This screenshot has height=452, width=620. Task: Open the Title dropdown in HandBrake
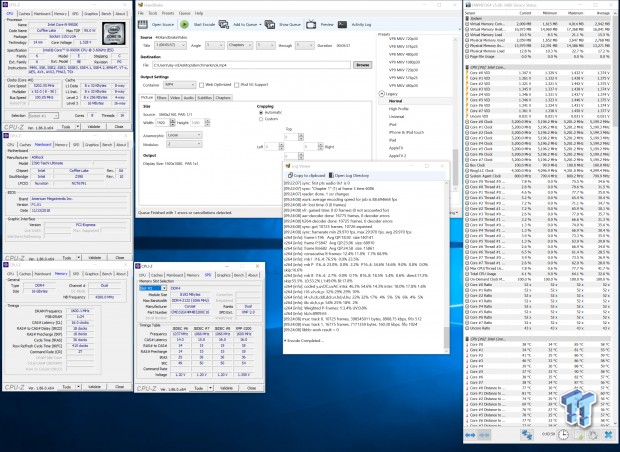coord(170,45)
